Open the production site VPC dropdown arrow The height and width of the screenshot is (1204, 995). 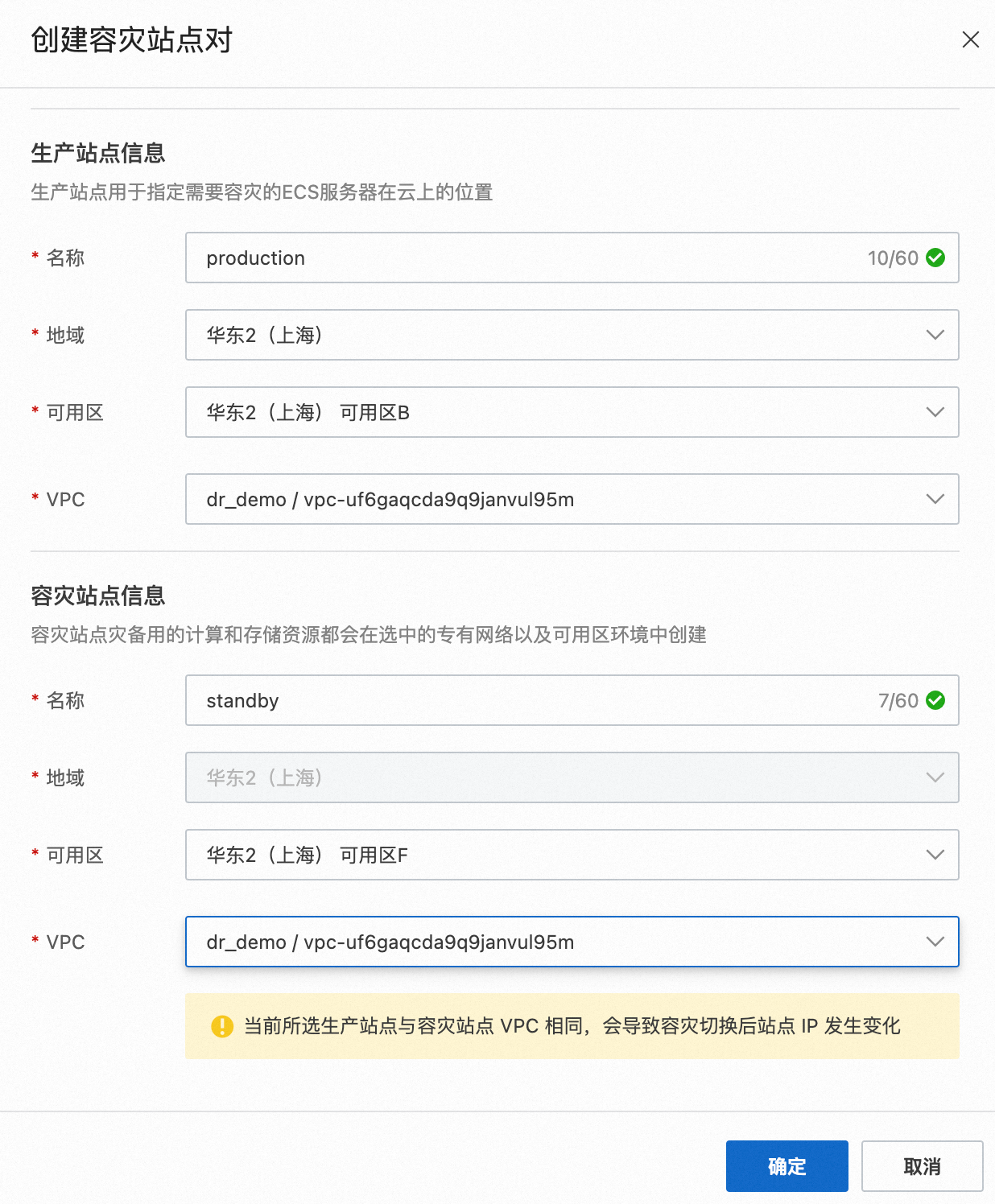pos(935,499)
